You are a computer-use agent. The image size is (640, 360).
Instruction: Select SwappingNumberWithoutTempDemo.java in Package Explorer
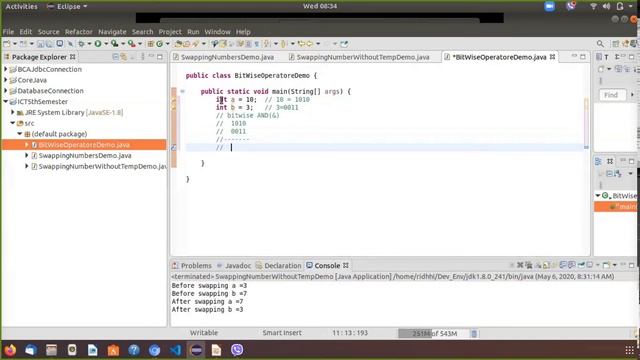[x=102, y=166]
